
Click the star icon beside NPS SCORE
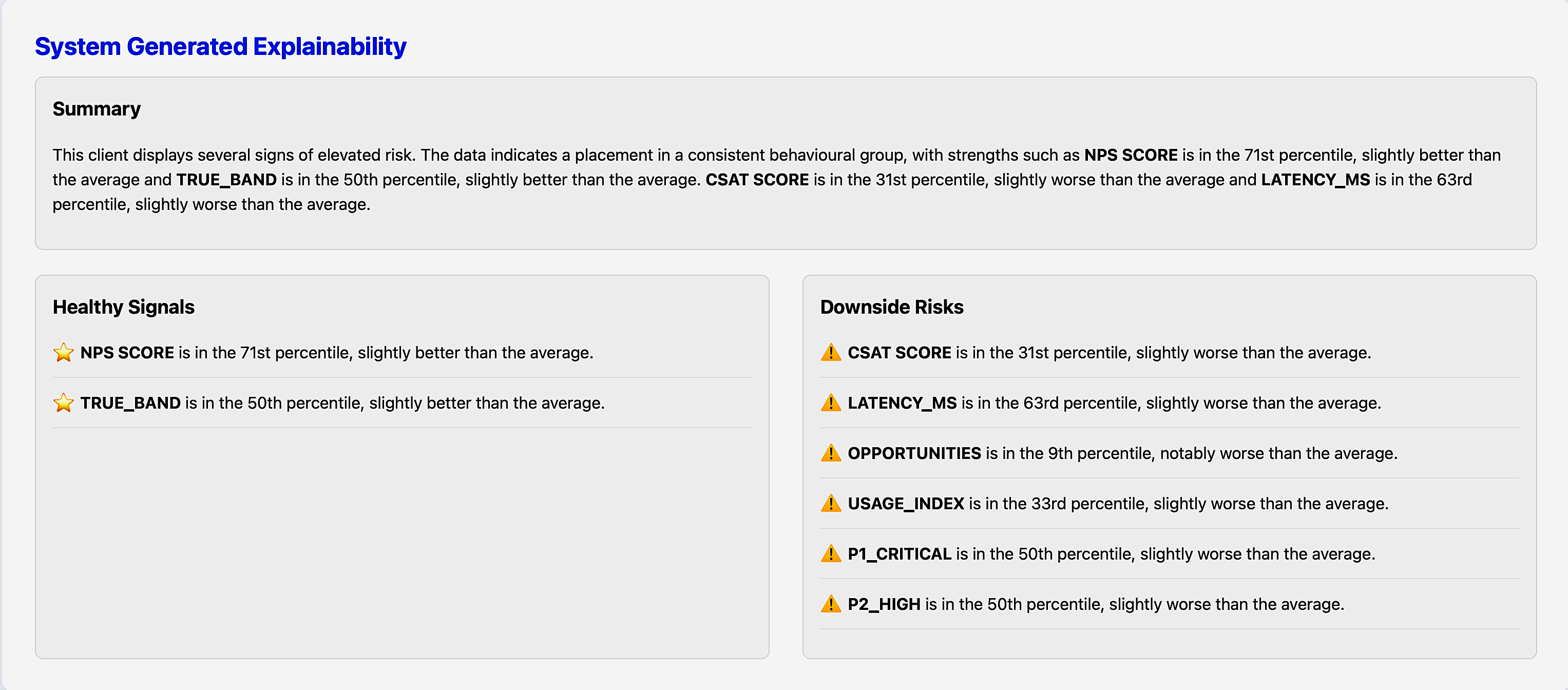tap(63, 352)
